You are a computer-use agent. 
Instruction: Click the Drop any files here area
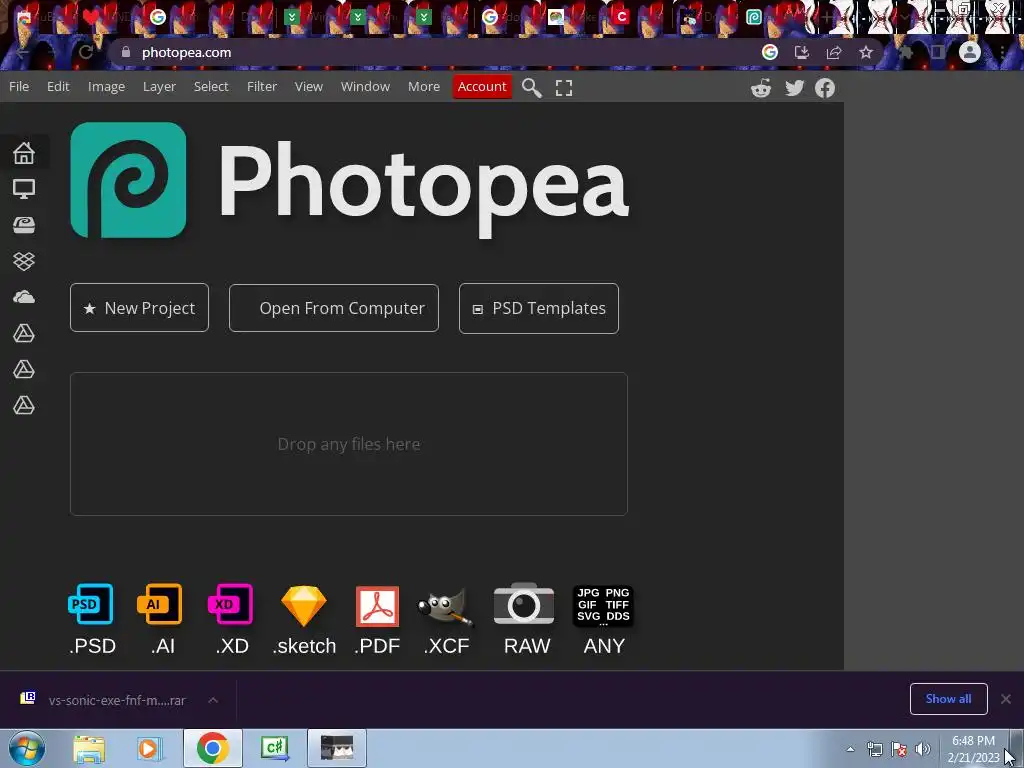pyautogui.click(x=349, y=444)
